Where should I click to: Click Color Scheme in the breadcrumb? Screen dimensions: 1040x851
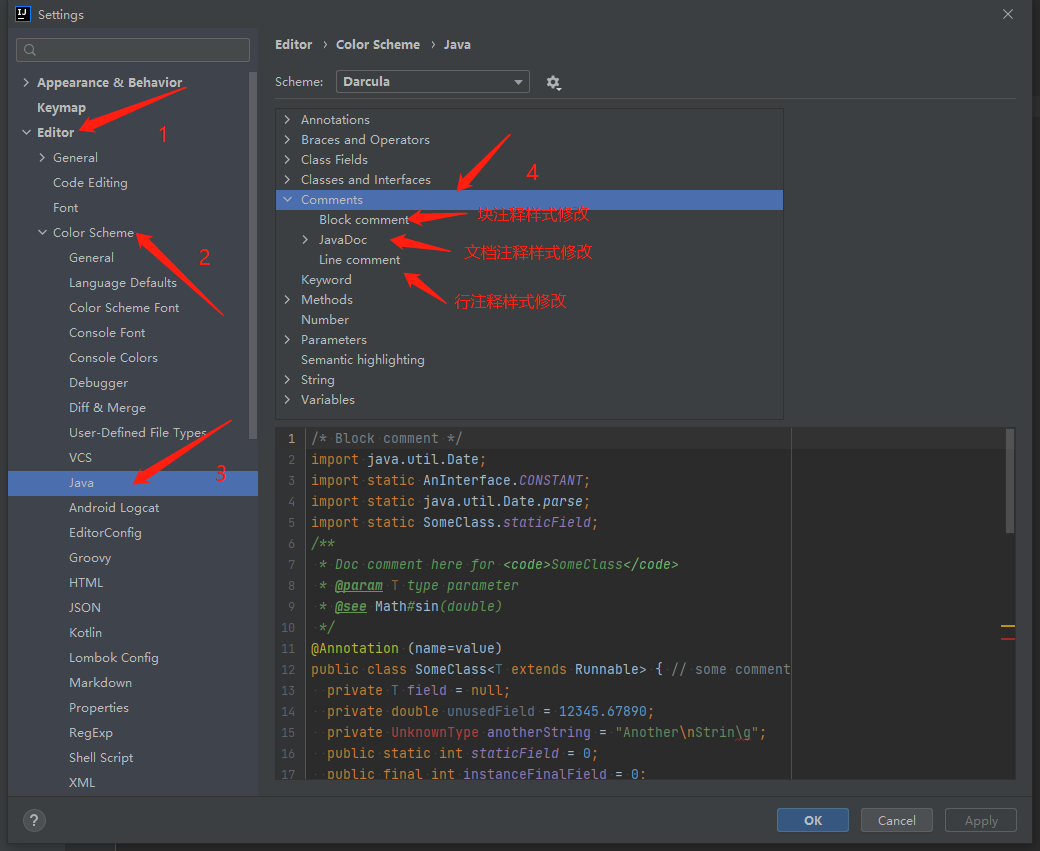click(x=378, y=44)
